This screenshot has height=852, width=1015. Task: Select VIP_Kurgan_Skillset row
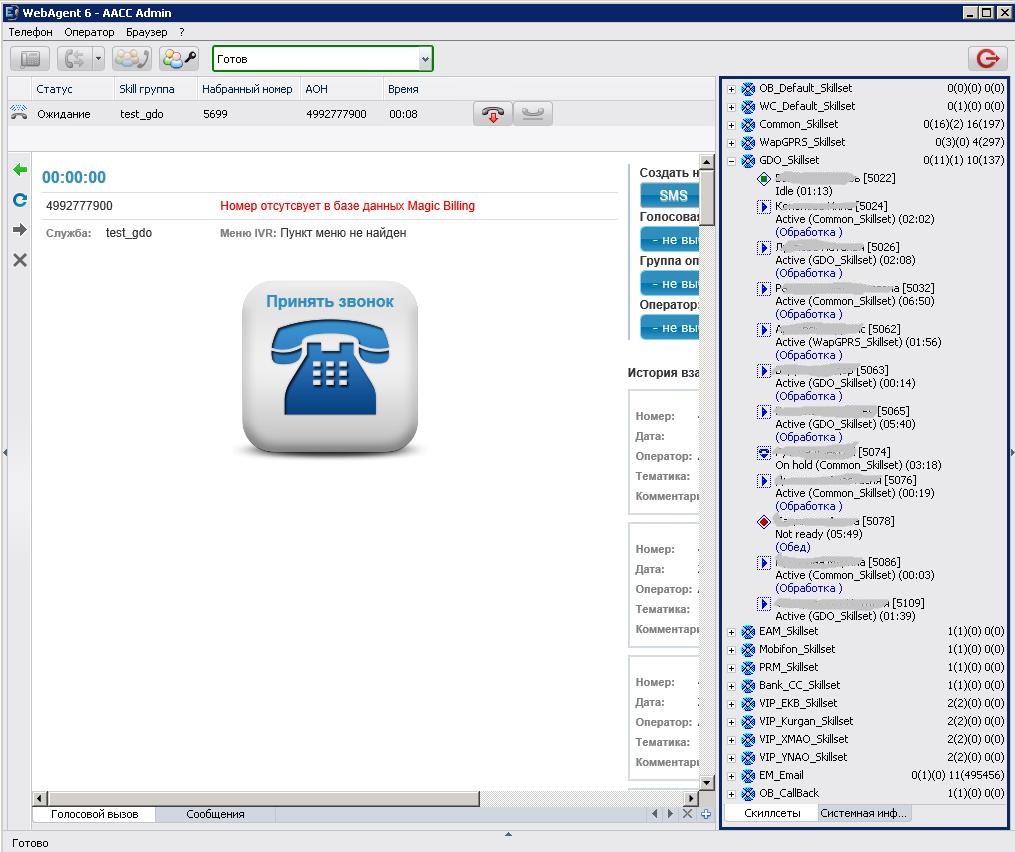[x=866, y=721]
